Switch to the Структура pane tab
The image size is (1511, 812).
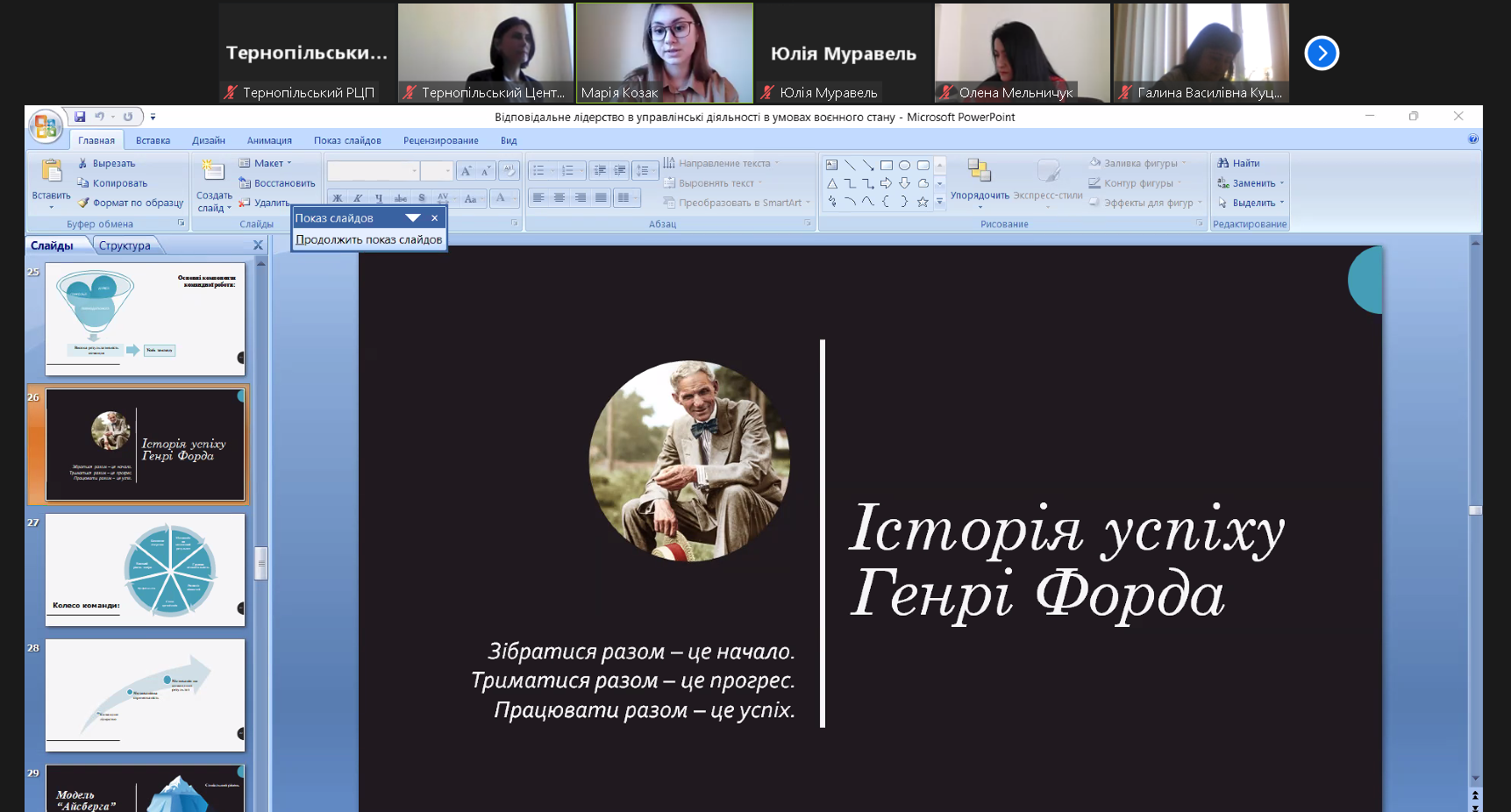pos(125,246)
